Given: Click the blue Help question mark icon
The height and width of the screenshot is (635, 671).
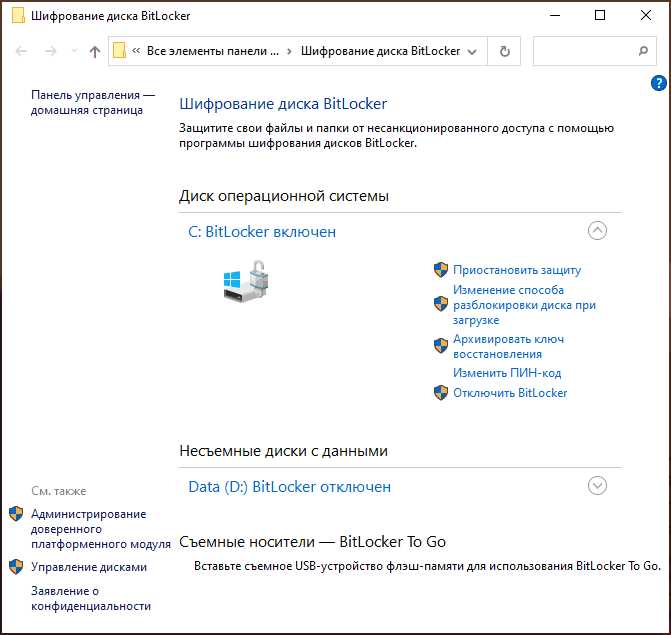Looking at the screenshot, I should click(659, 83).
